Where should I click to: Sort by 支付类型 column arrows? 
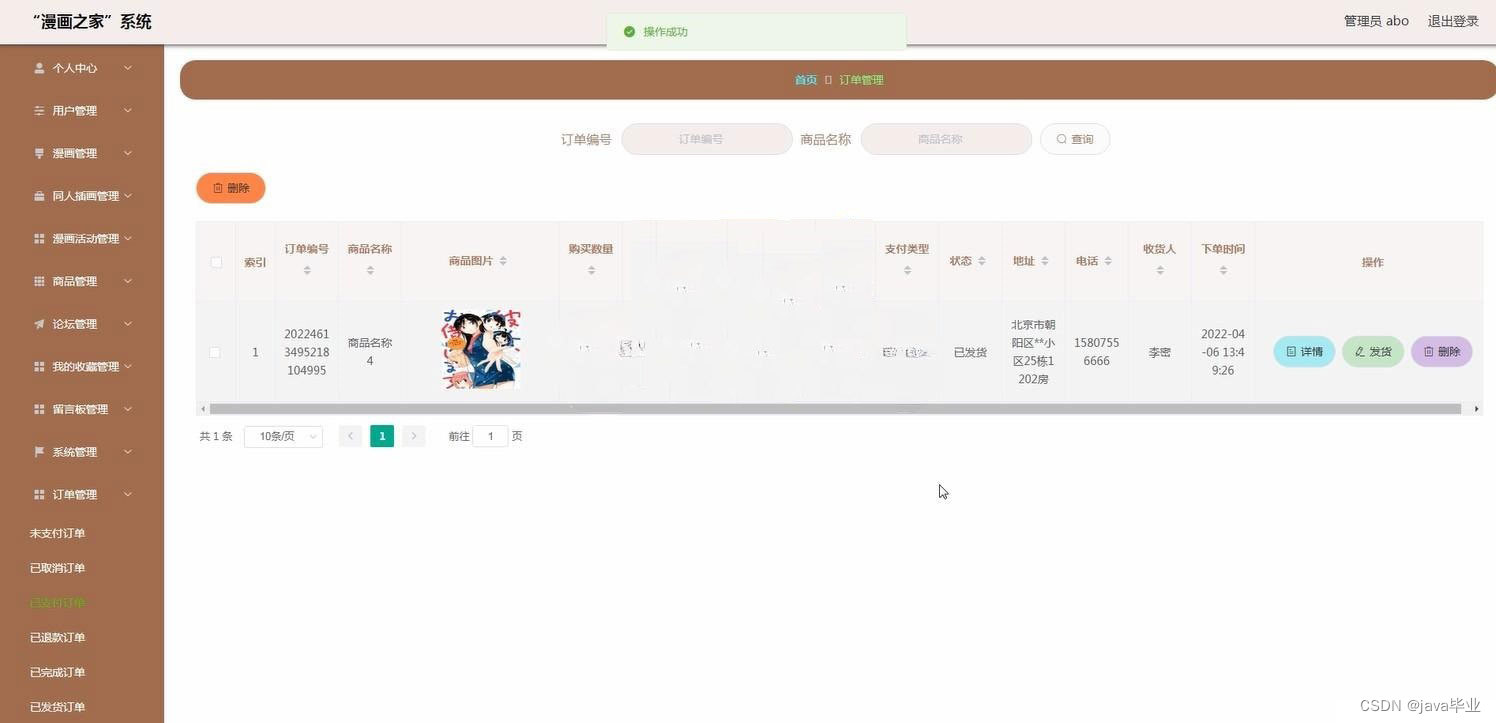[907, 270]
